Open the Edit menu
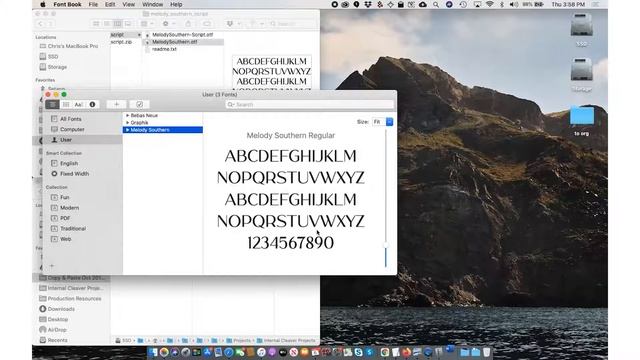The height and width of the screenshot is (360, 640). pyautogui.click(x=110, y=4)
